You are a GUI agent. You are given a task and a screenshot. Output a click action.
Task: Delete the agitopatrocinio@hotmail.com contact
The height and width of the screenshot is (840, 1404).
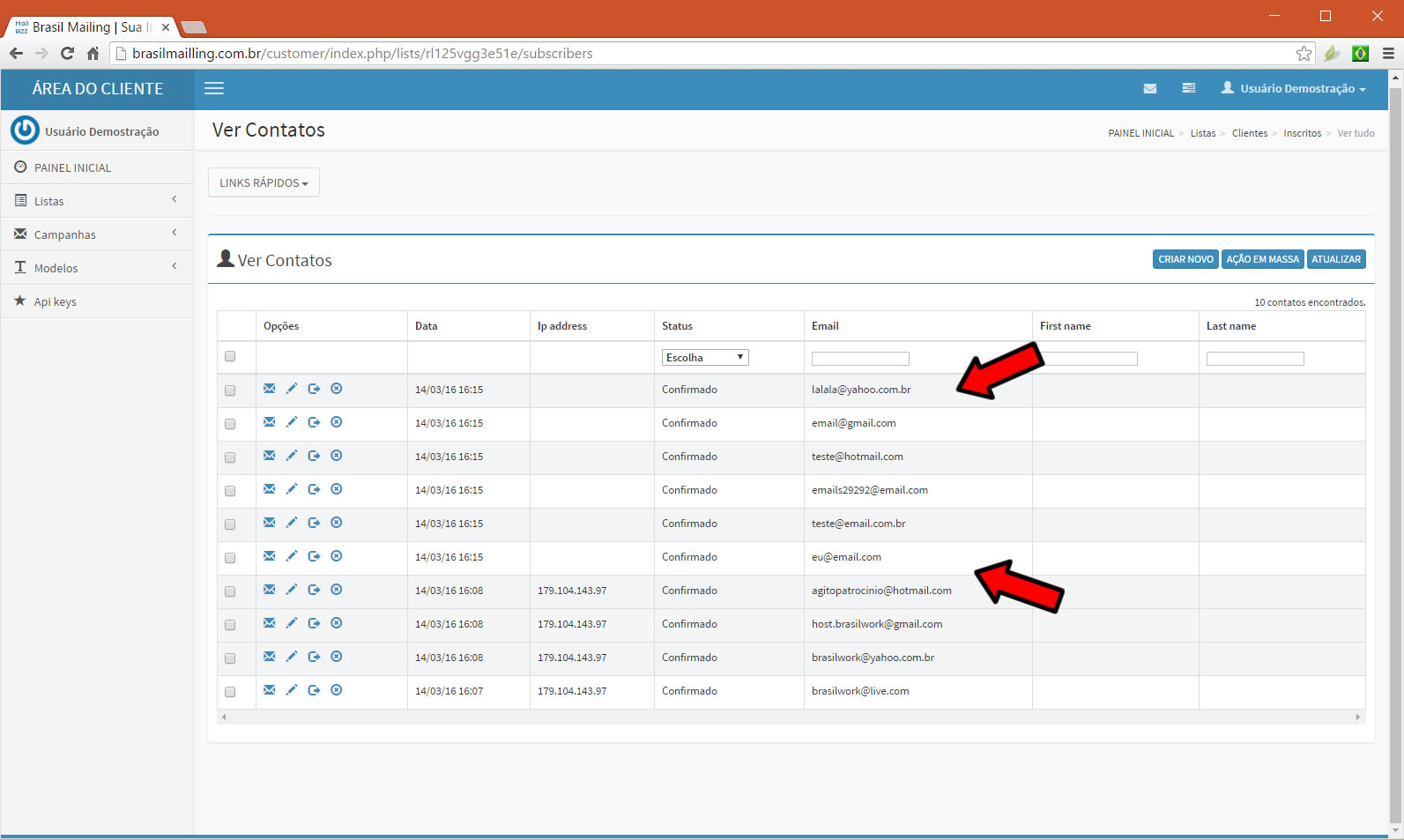point(337,590)
